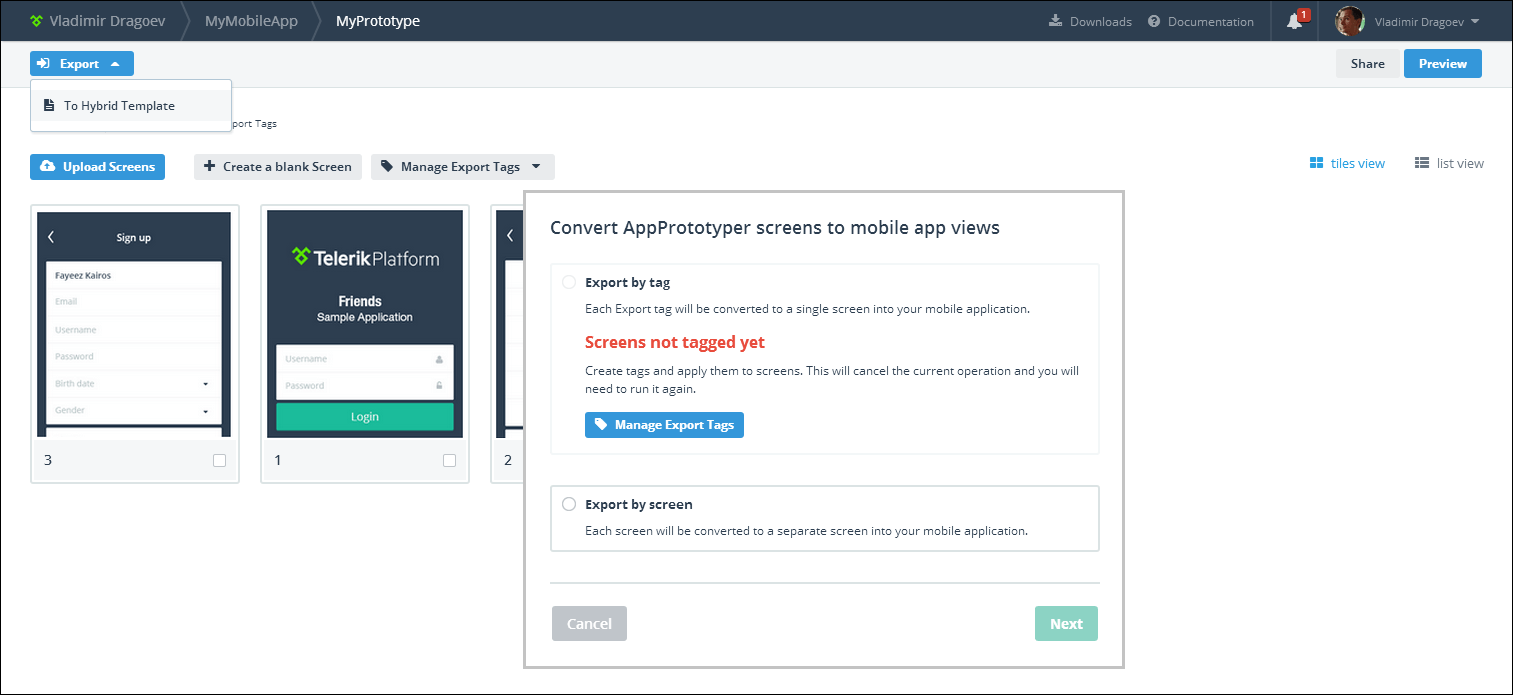Click the Cancel button in dialog
1513x695 pixels.
[589, 624]
